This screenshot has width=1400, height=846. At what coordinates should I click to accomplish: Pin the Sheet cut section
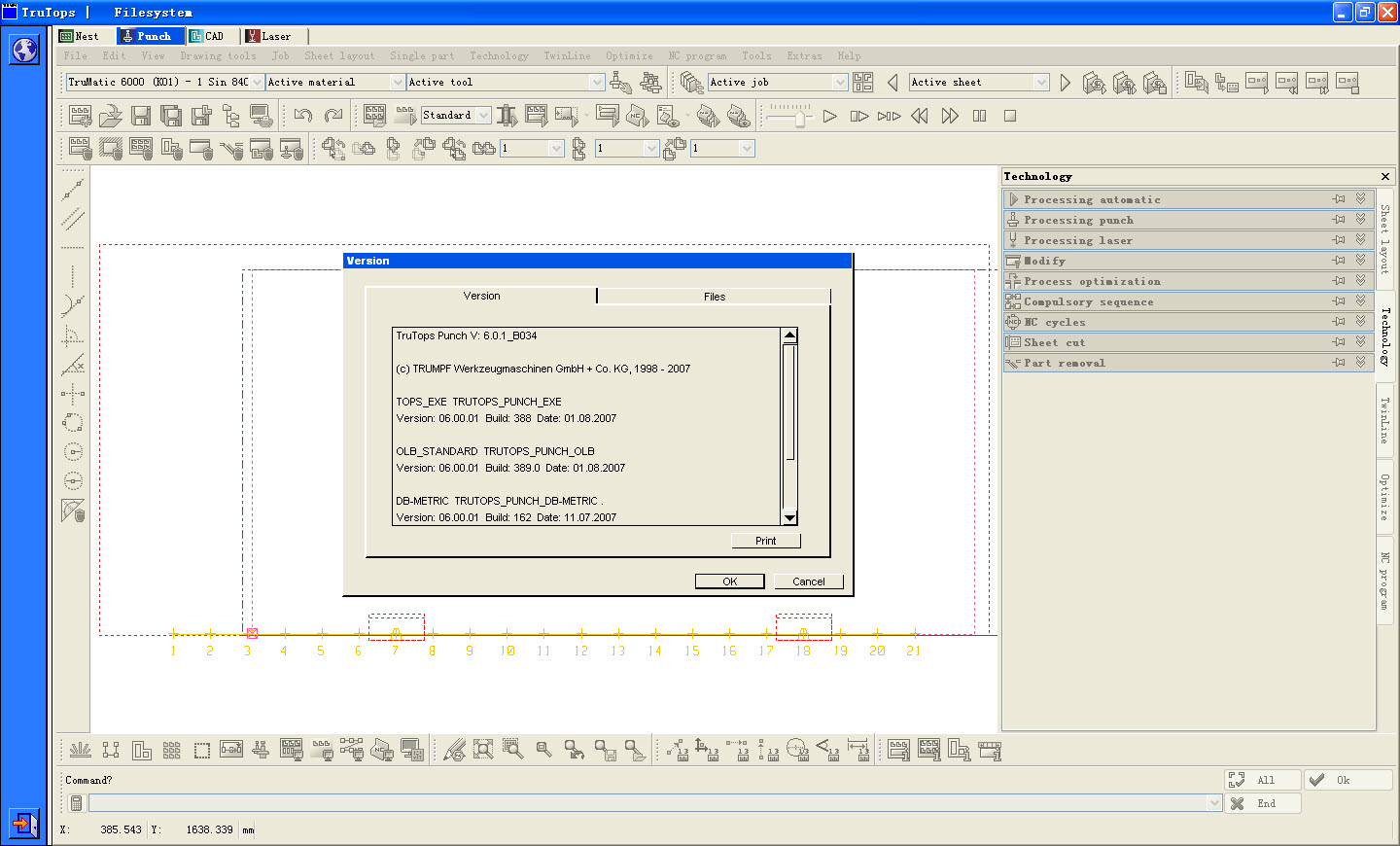pos(1339,341)
